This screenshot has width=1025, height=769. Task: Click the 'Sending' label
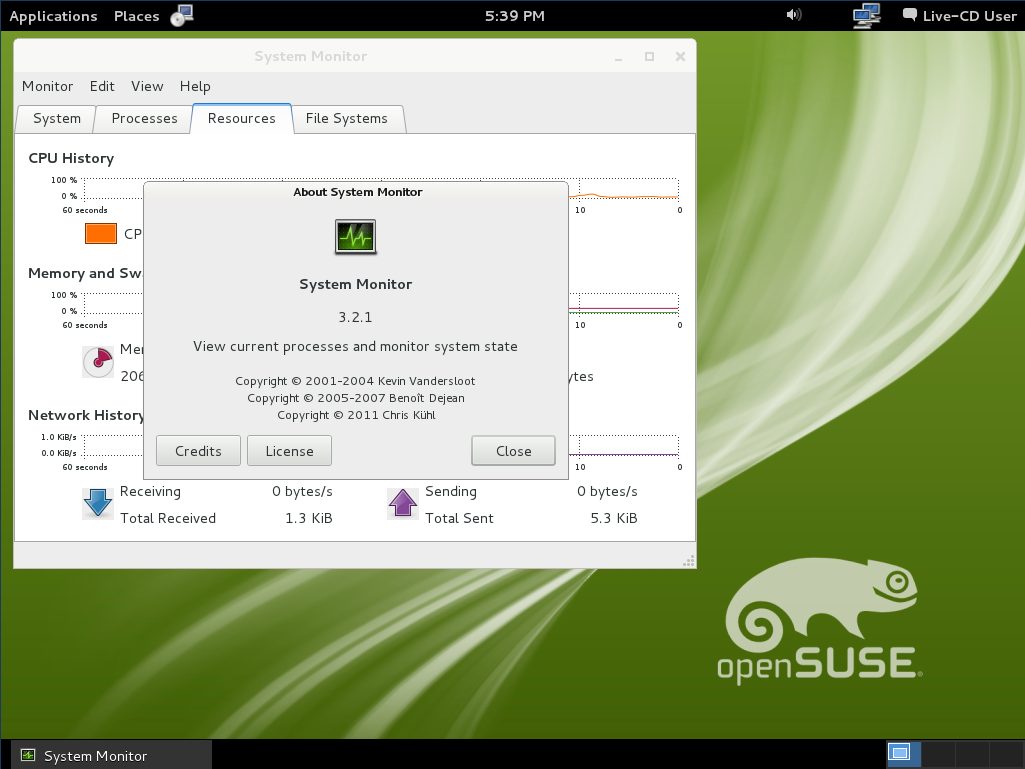[x=451, y=492]
